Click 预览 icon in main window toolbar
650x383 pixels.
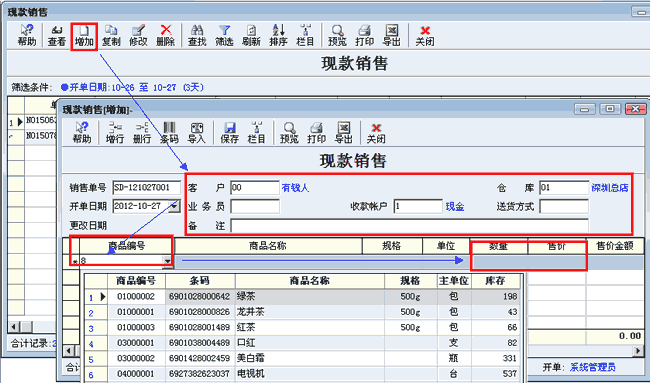pyautogui.click(x=337, y=35)
